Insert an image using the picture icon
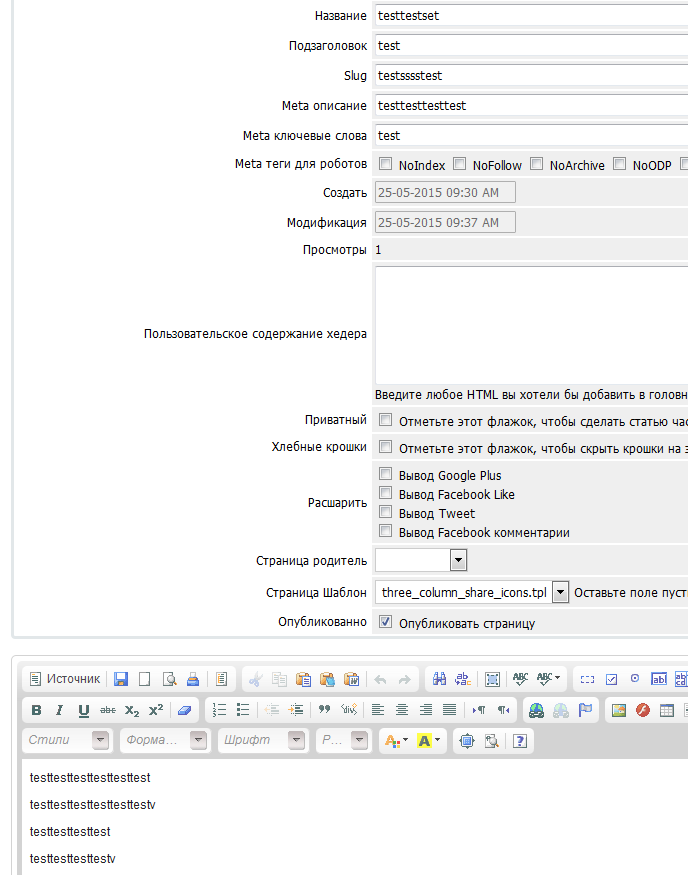This screenshot has height=875, width=688. (619, 710)
